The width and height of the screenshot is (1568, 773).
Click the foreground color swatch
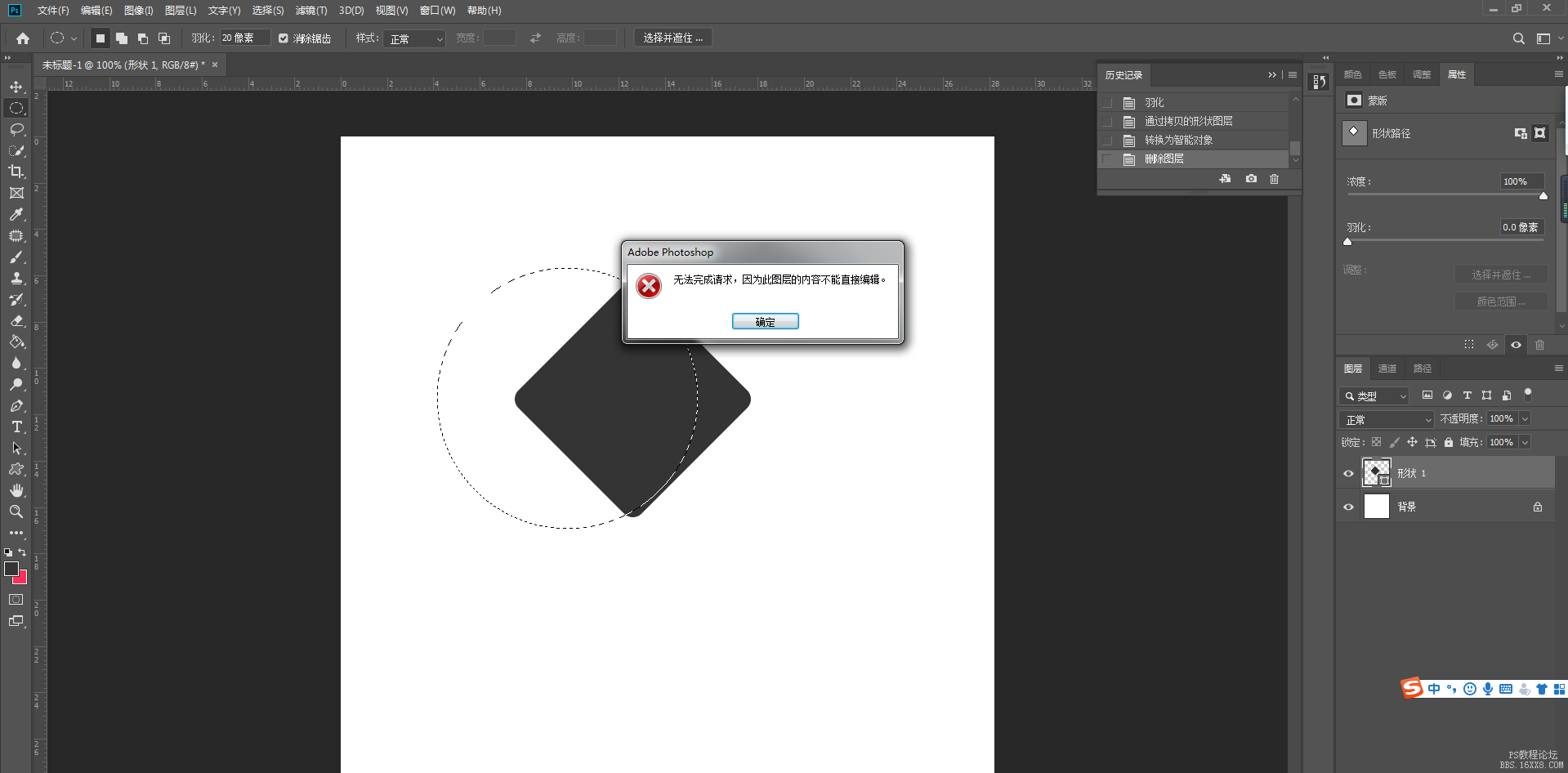click(11, 569)
